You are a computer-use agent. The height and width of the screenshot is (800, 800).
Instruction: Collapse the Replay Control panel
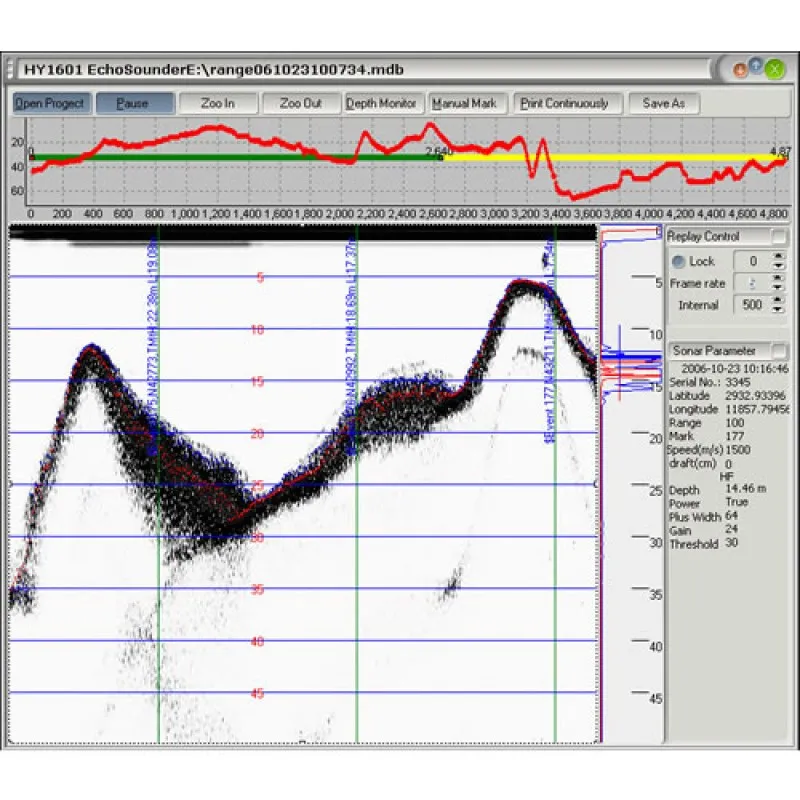click(x=778, y=237)
